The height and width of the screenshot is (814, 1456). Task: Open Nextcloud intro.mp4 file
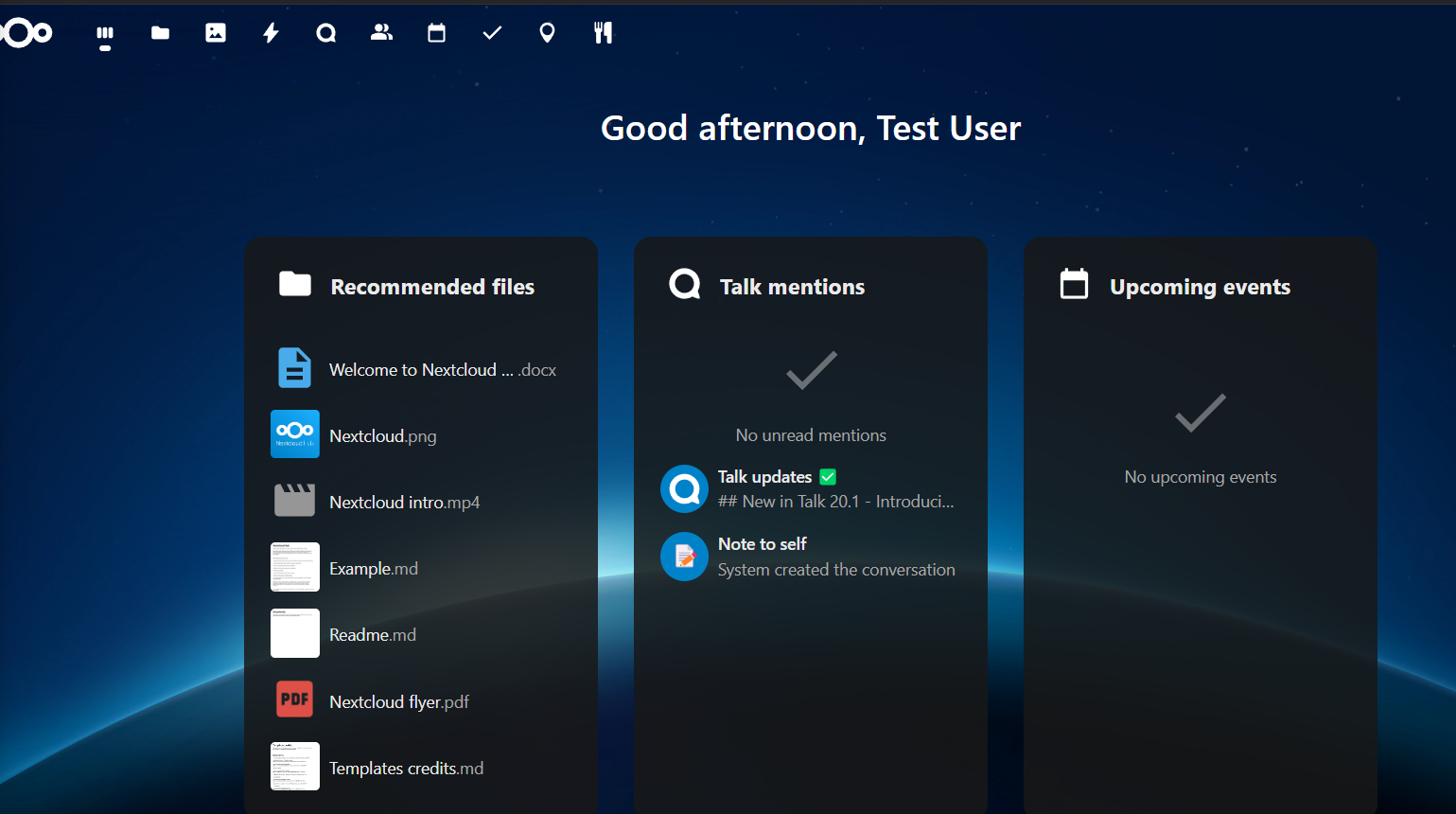coord(421,501)
